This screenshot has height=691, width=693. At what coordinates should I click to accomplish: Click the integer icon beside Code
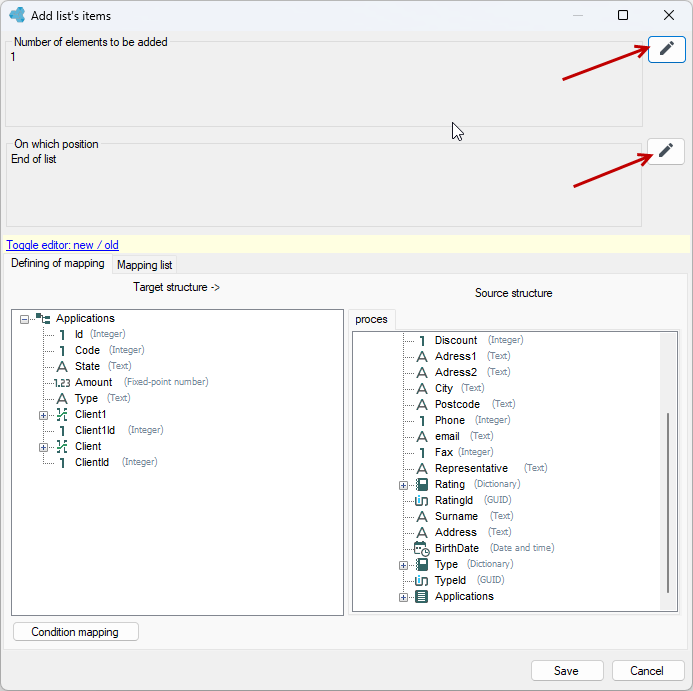click(x=62, y=351)
